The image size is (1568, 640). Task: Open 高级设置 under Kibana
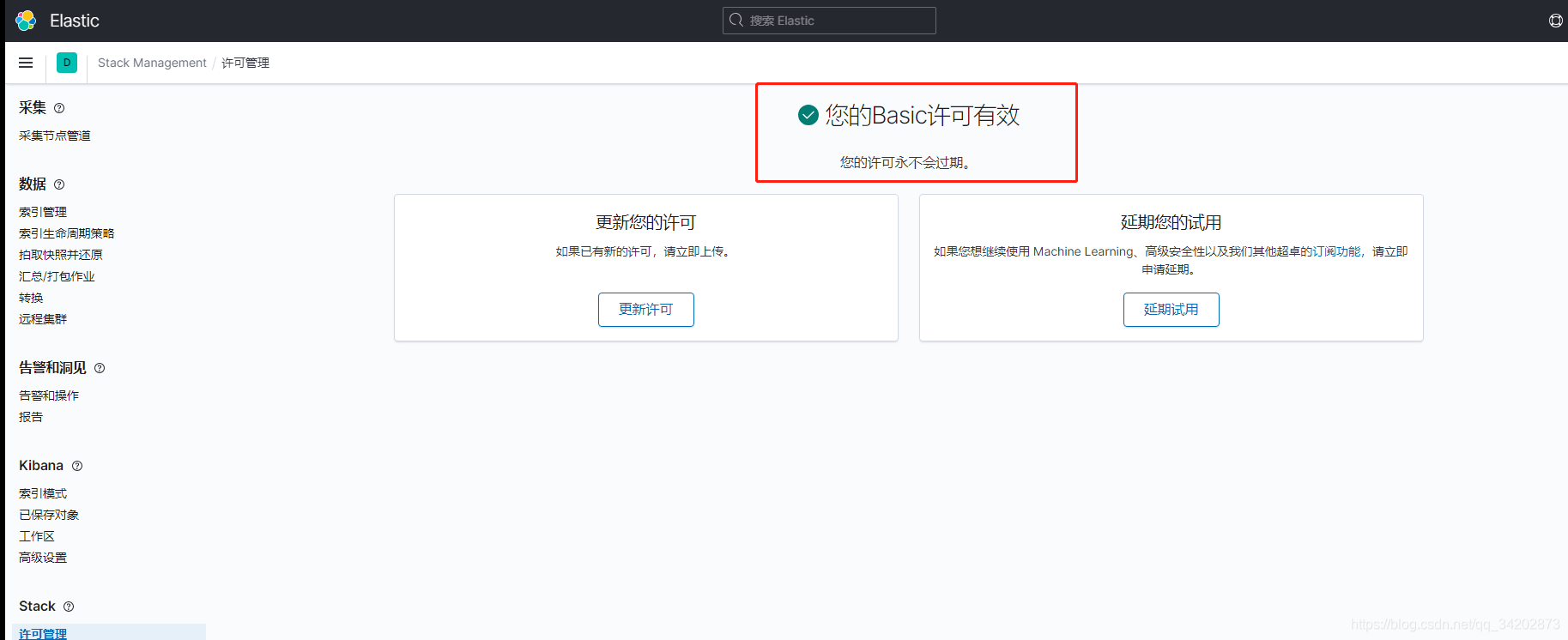[43, 558]
